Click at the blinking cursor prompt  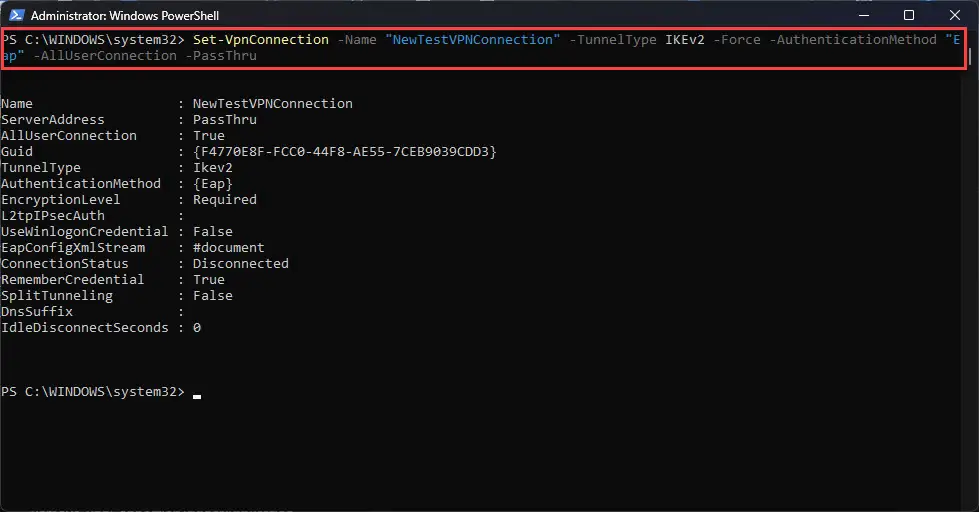click(x=197, y=395)
